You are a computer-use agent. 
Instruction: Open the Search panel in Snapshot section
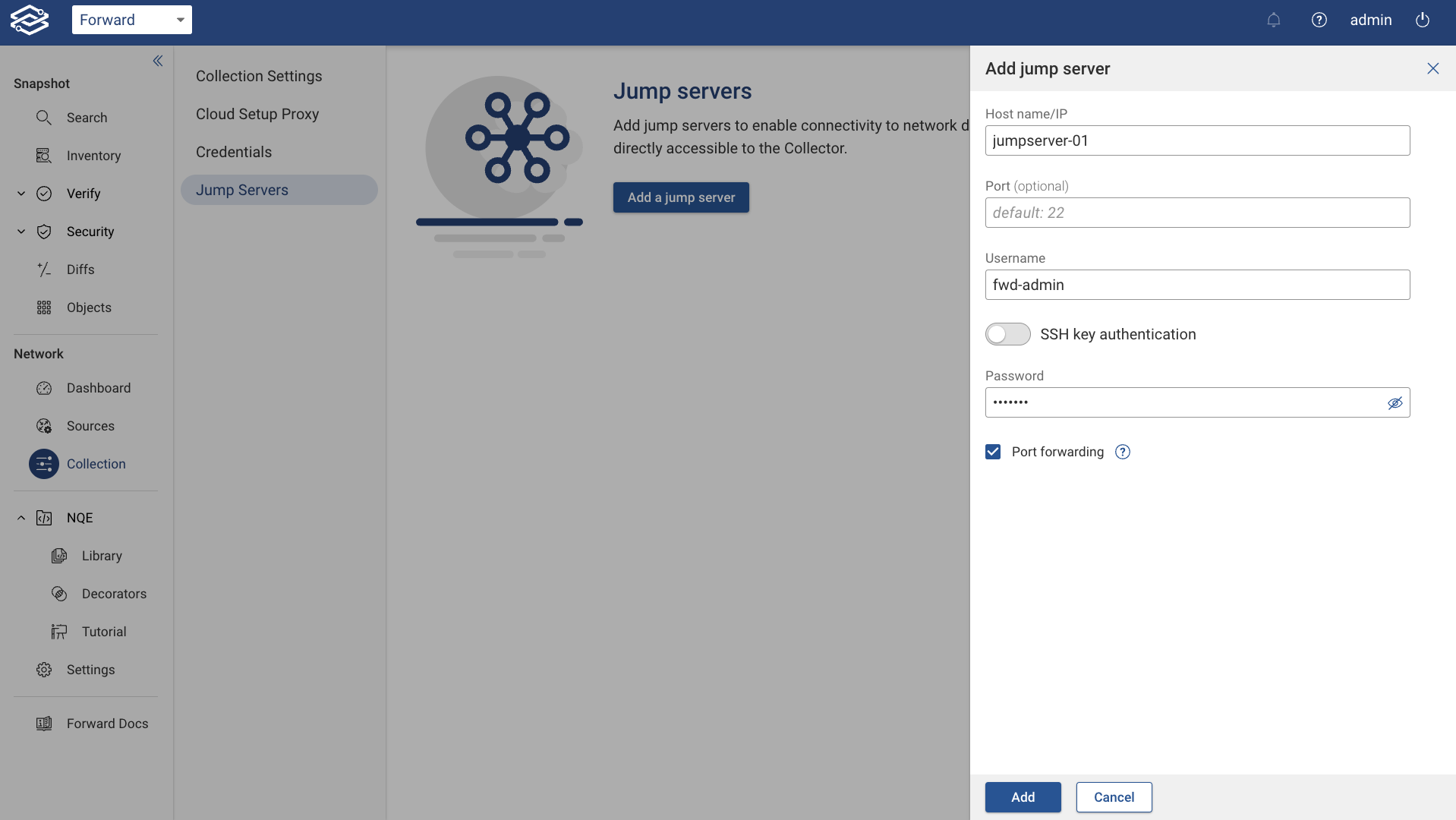(x=86, y=118)
